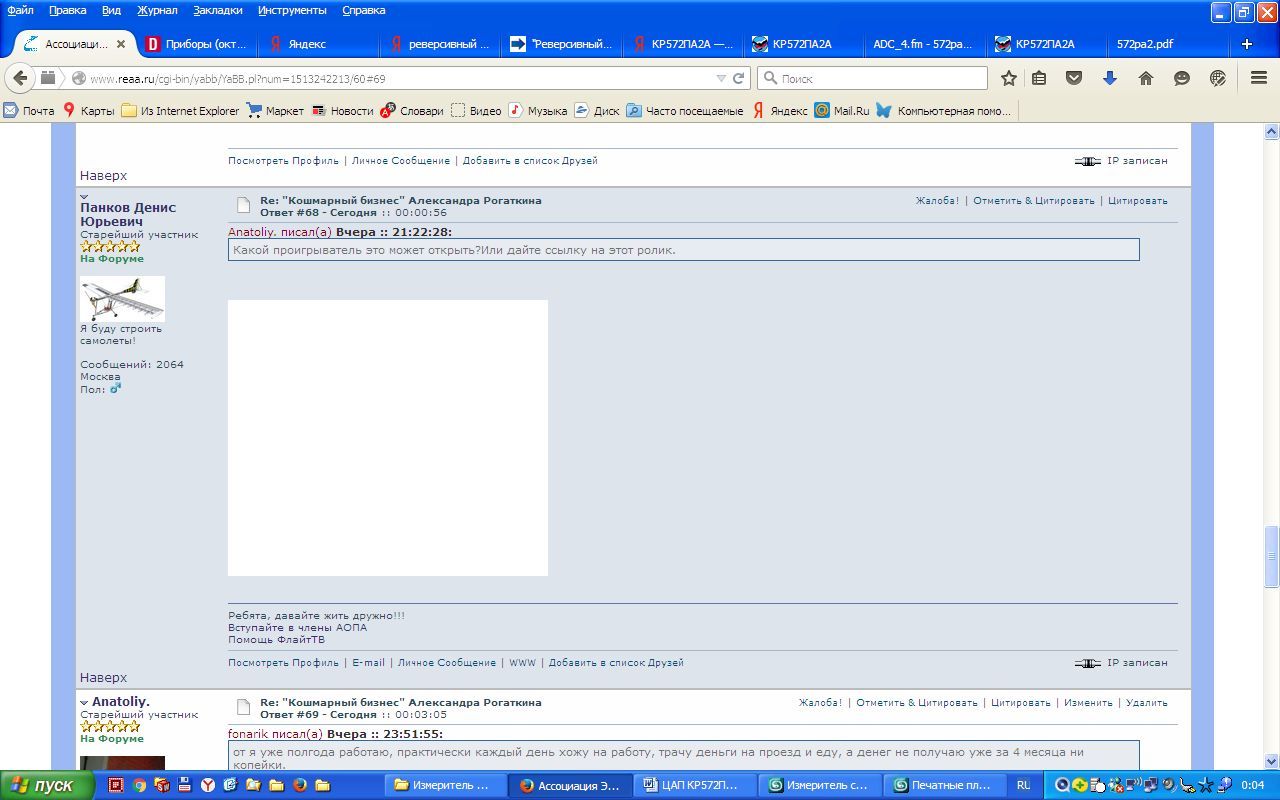Screen dimensions: 1280x800
Task: Toggle the arrow next to Anatoliy. username
Action: (x=84, y=703)
